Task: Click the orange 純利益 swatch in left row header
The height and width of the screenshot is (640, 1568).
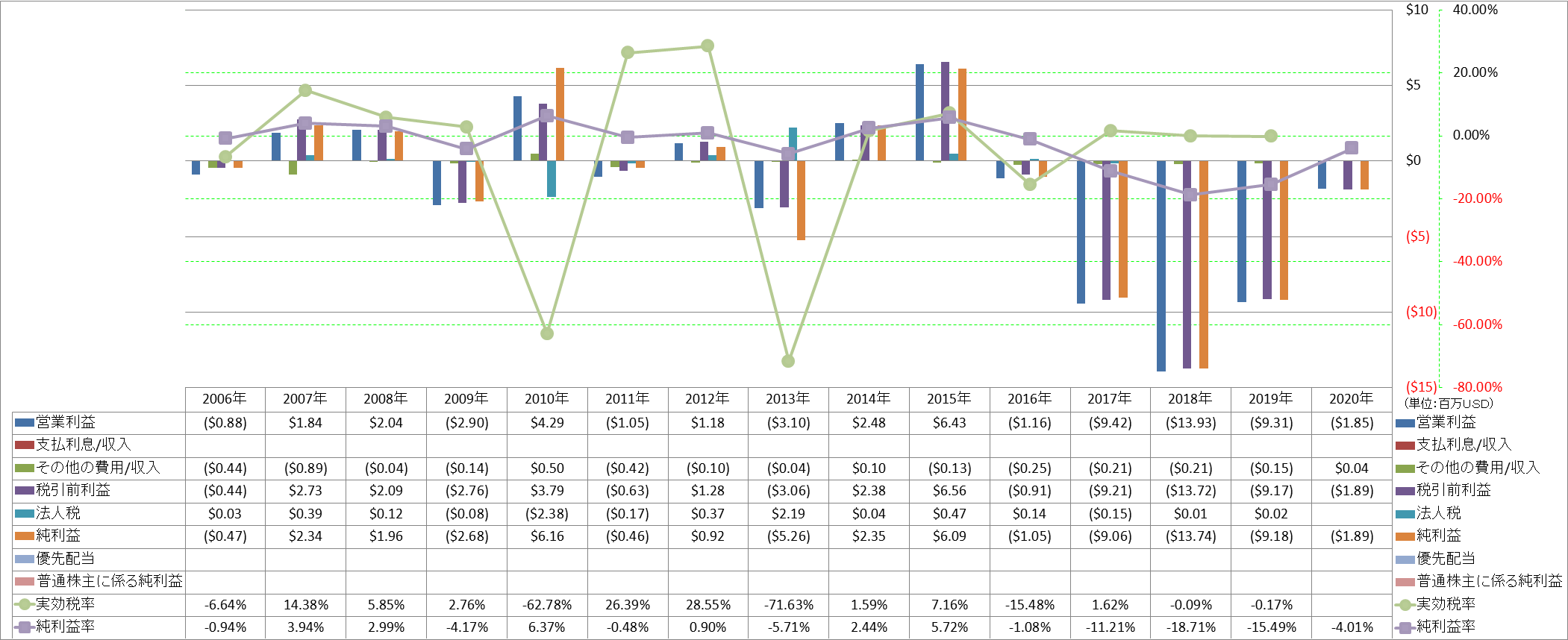Action: [25, 536]
